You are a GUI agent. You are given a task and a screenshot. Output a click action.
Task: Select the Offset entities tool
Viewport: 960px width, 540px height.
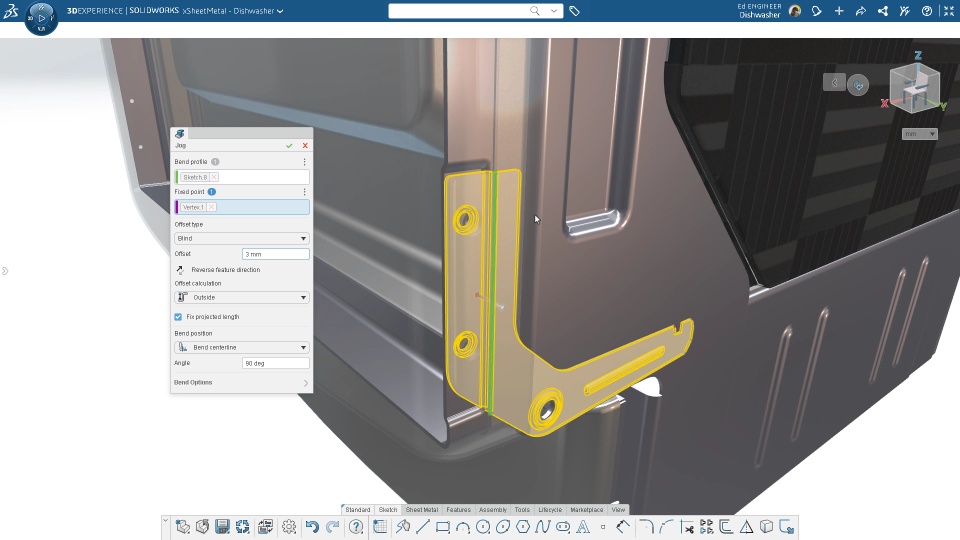pyautogui.click(x=726, y=527)
